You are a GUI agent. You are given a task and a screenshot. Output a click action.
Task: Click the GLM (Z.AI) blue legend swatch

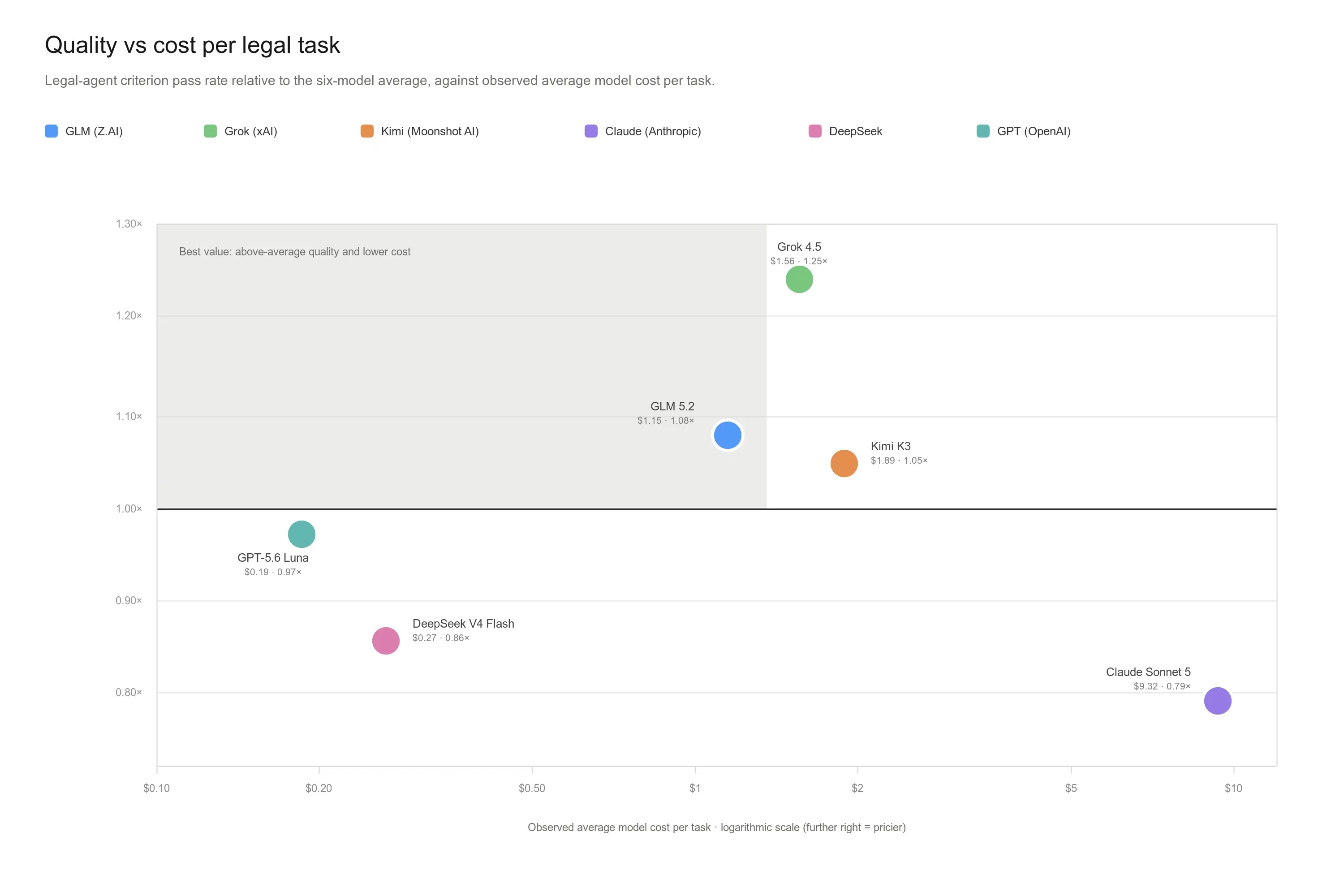[x=52, y=131]
